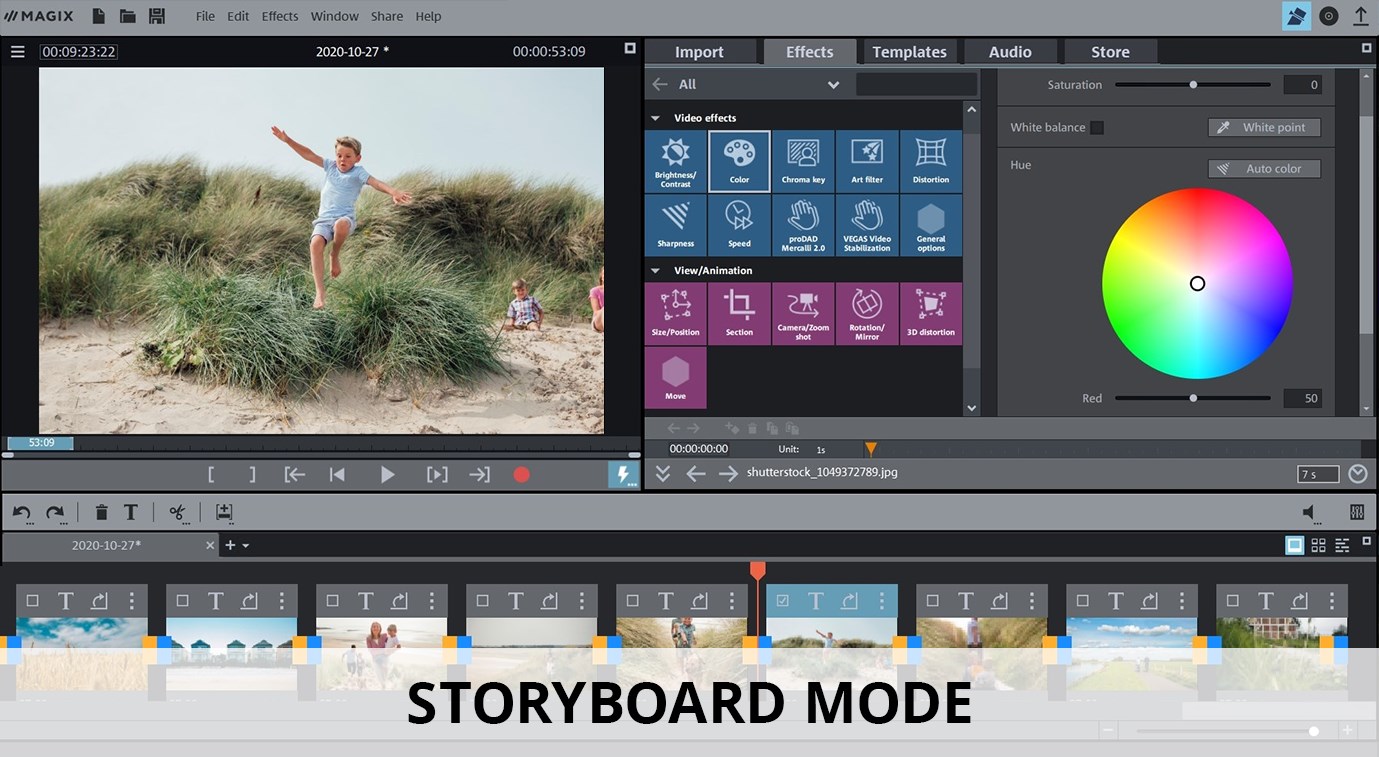Select the Brightness/Contrast effect tile
1379x757 pixels.
click(675, 161)
